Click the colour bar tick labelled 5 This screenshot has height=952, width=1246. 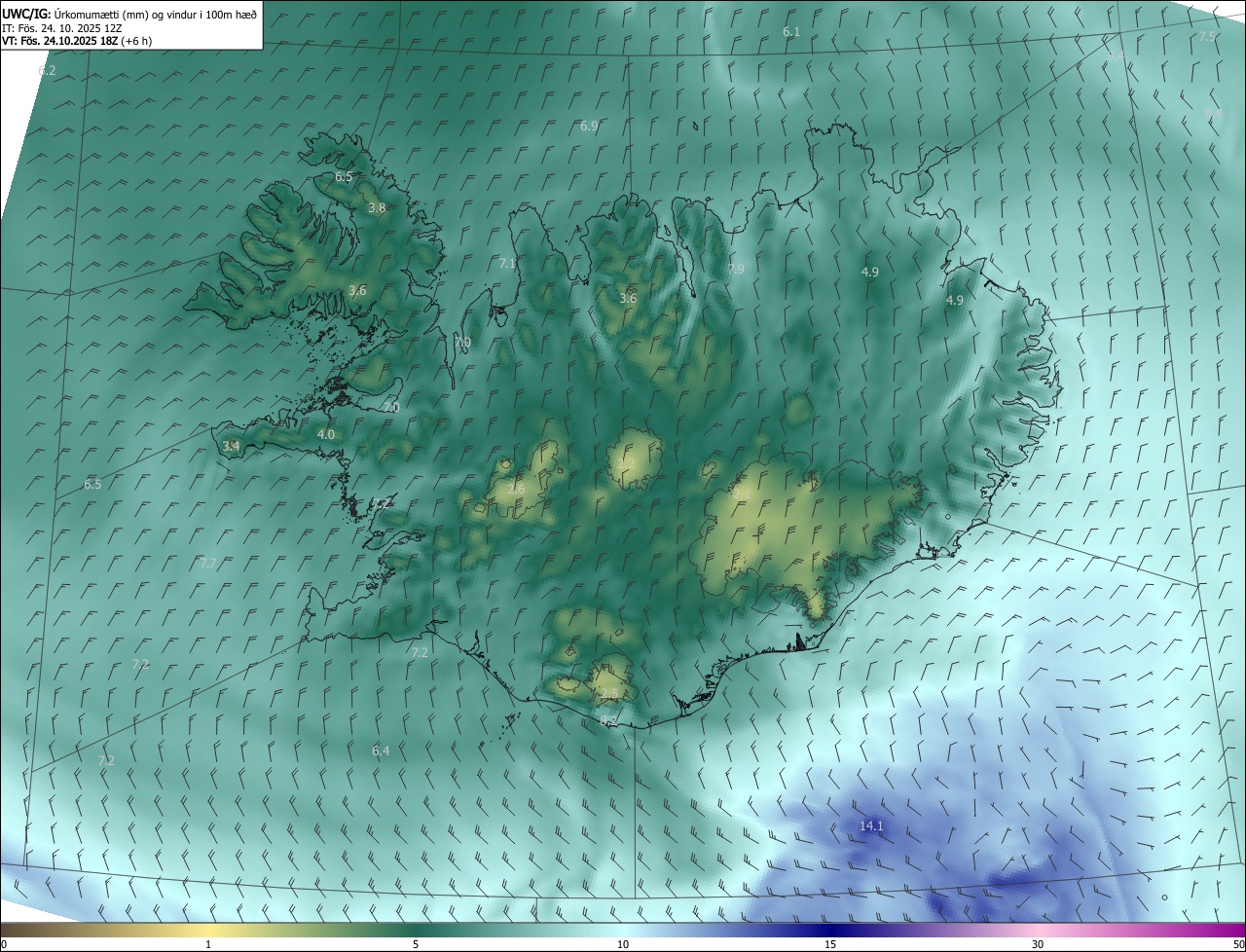pyautogui.click(x=416, y=945)
